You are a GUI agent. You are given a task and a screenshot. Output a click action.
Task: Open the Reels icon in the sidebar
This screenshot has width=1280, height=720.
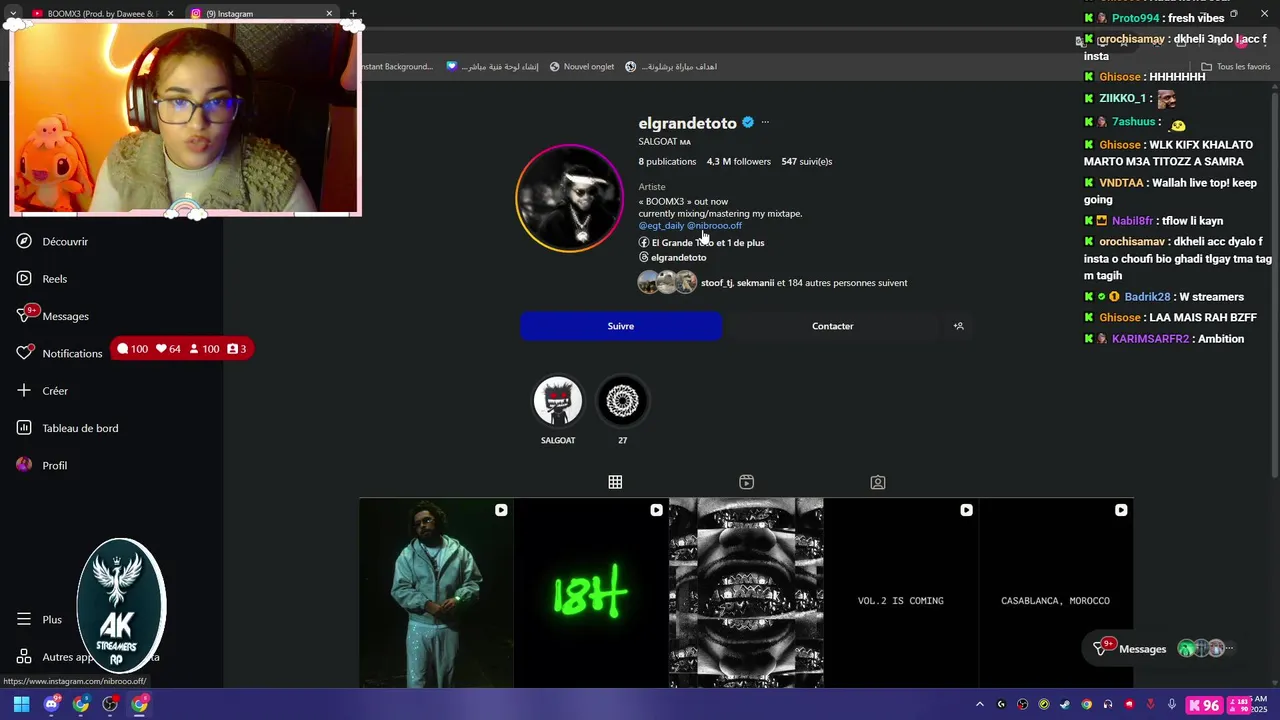[24, 278]
